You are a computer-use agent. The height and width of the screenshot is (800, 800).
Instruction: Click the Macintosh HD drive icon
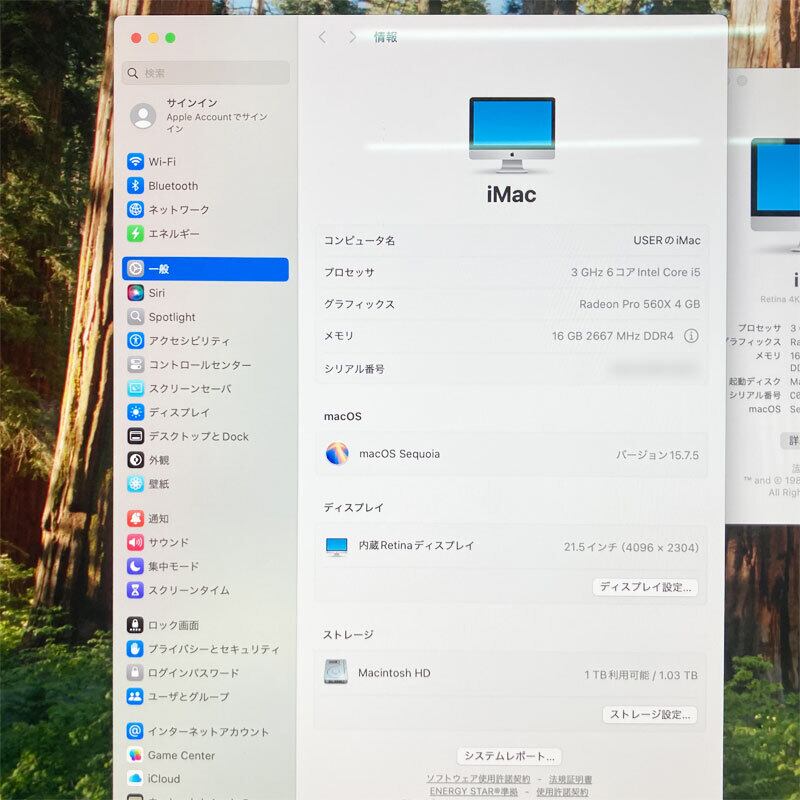click(x=336, y=672)
